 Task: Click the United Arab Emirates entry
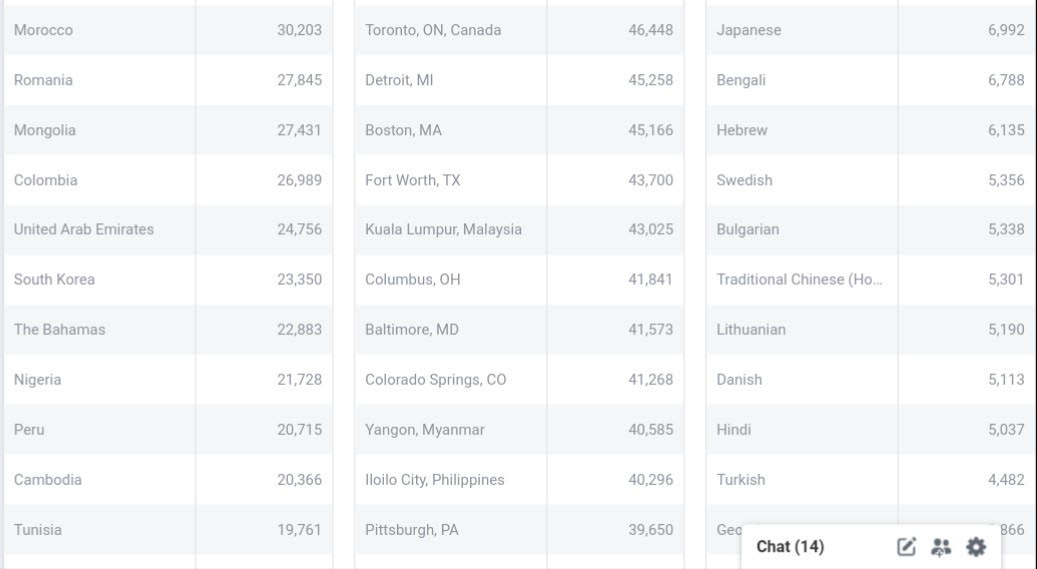pyautogui.click(x=84, y=229)
